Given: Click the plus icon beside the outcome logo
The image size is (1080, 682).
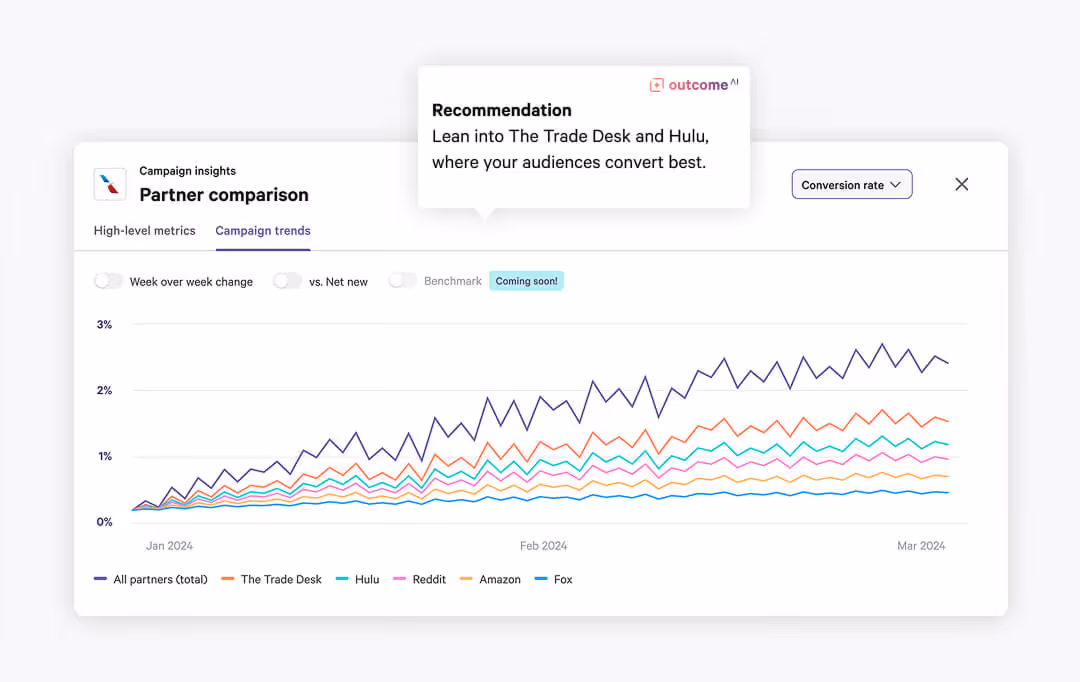Looking at the screenshot, I should (x=656, y=85).
